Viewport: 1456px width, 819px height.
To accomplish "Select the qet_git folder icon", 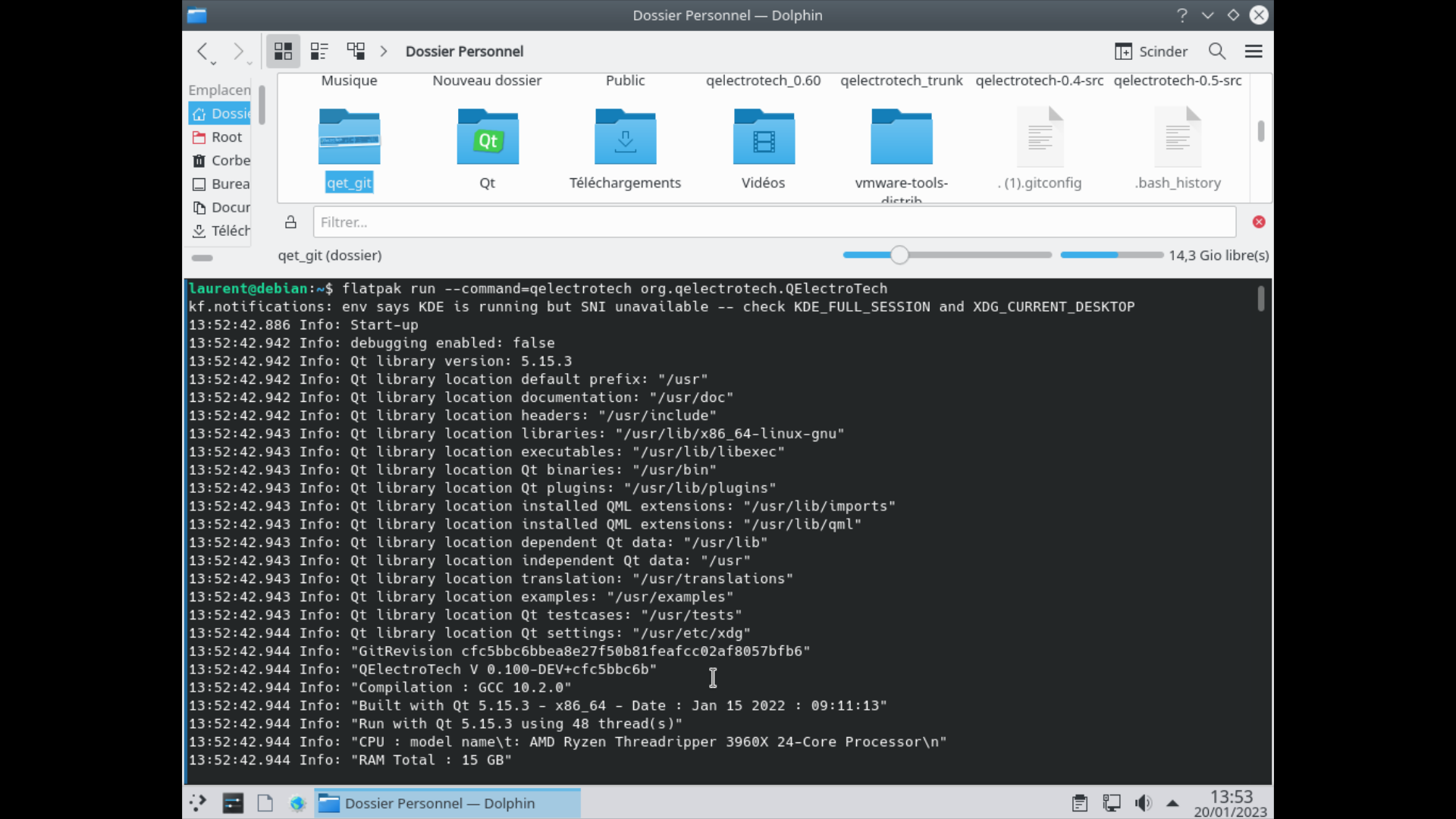I will coord(349,136).
